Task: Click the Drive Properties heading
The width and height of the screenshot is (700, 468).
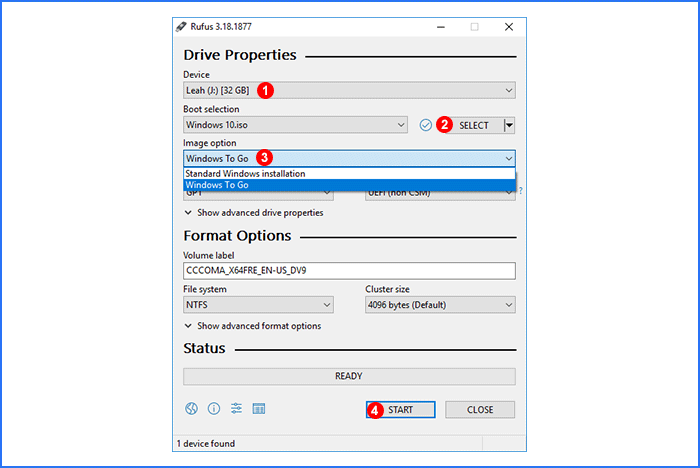Action: tap(240, 55)
